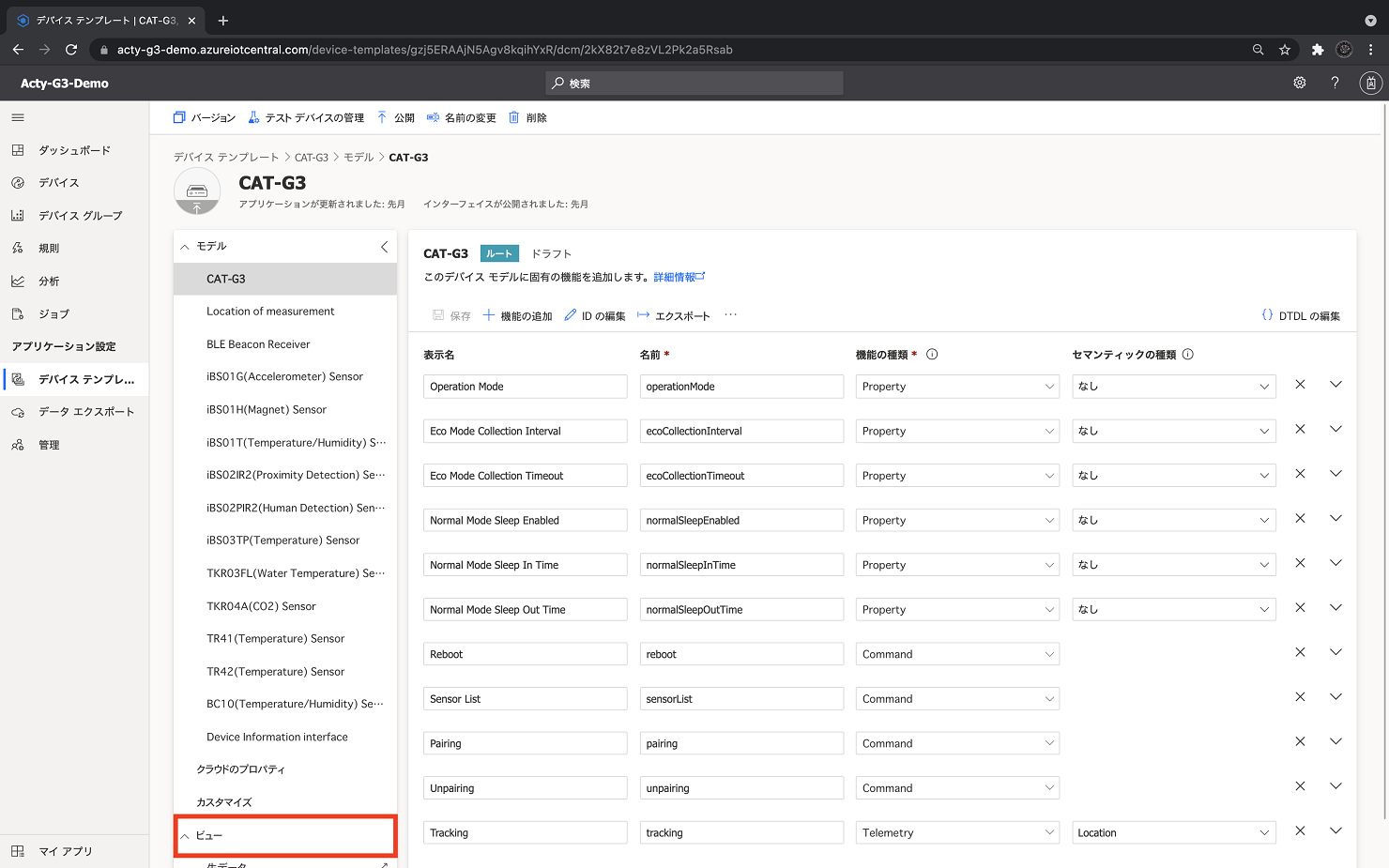Collapse the モデル tree section
The width and height of the screenshot is (1389, 868).
coord(185,247)
